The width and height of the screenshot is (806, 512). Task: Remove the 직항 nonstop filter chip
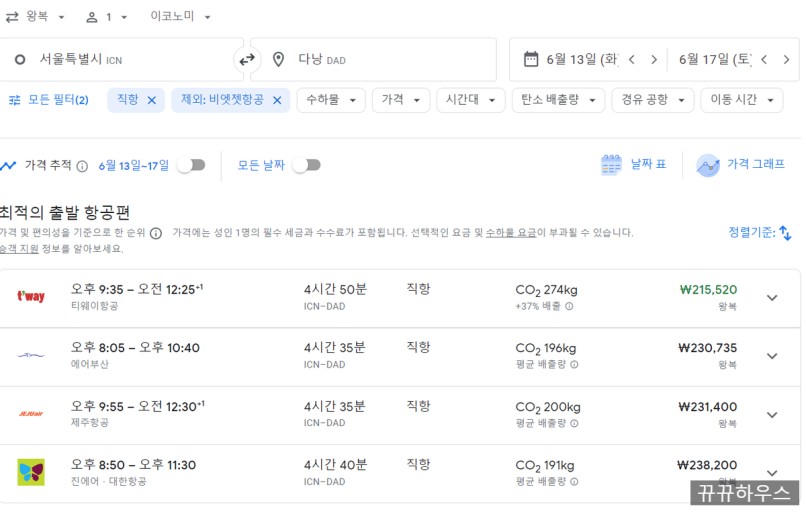click(152, 100)
